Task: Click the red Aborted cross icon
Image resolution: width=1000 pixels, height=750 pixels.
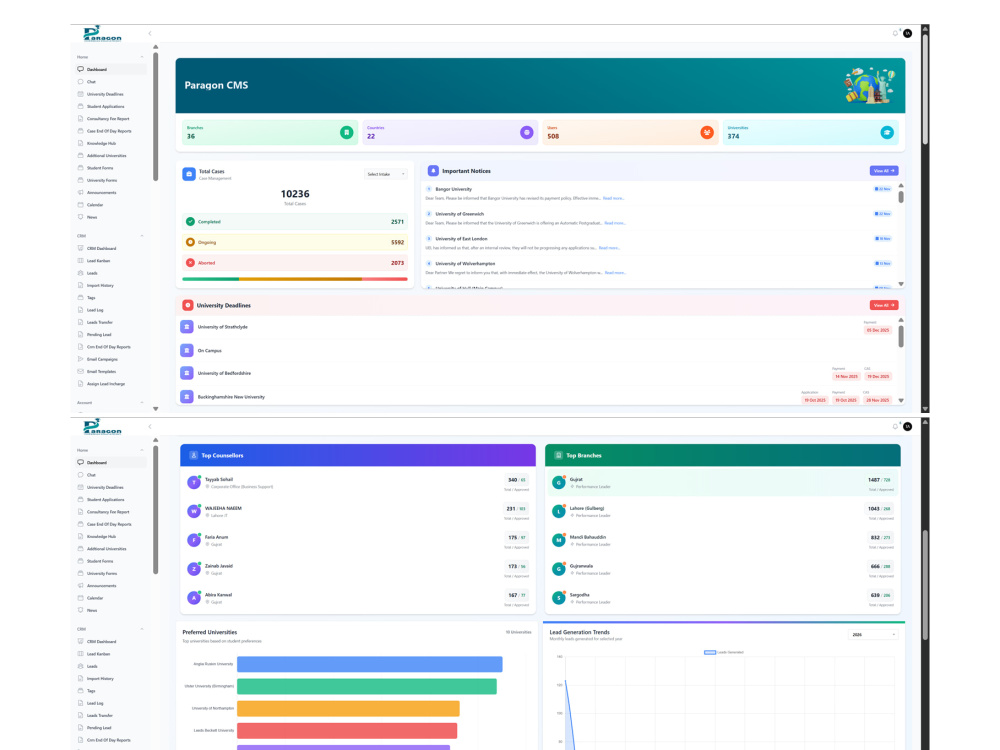Action: pos(190,263)
